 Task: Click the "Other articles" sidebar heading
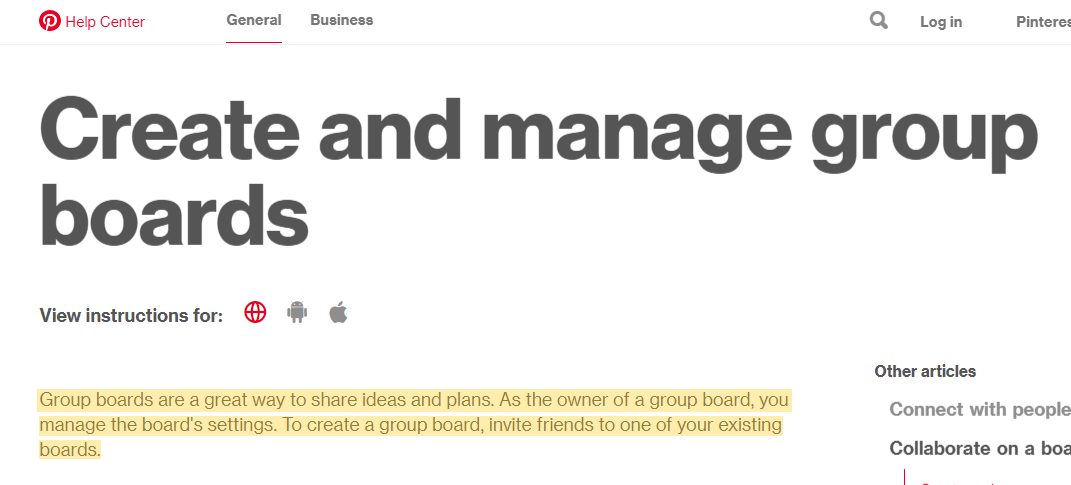click(925, 371)
